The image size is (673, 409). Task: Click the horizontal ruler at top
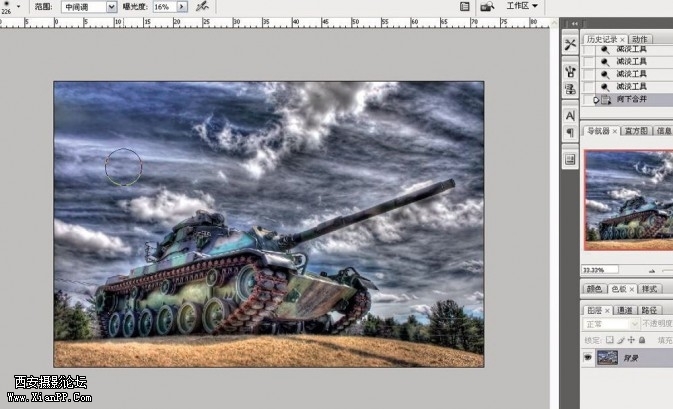(275, 23)
